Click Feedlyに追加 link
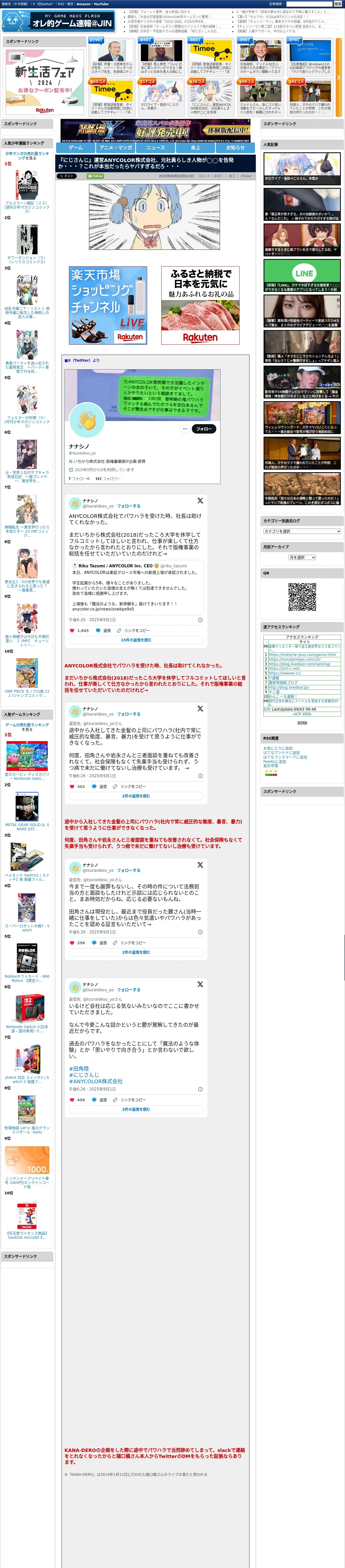This screenshot has width=345, height=1568. (275, 762)
